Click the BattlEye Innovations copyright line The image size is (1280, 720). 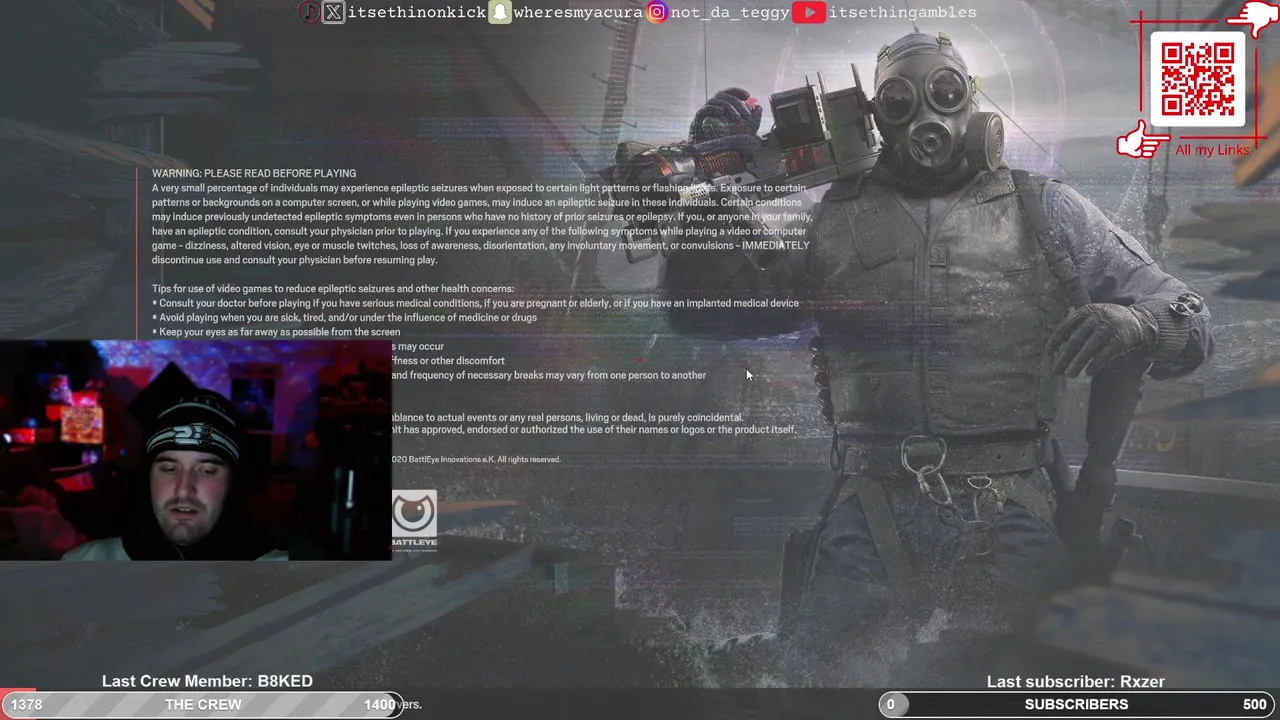click(x=476, y=460)
